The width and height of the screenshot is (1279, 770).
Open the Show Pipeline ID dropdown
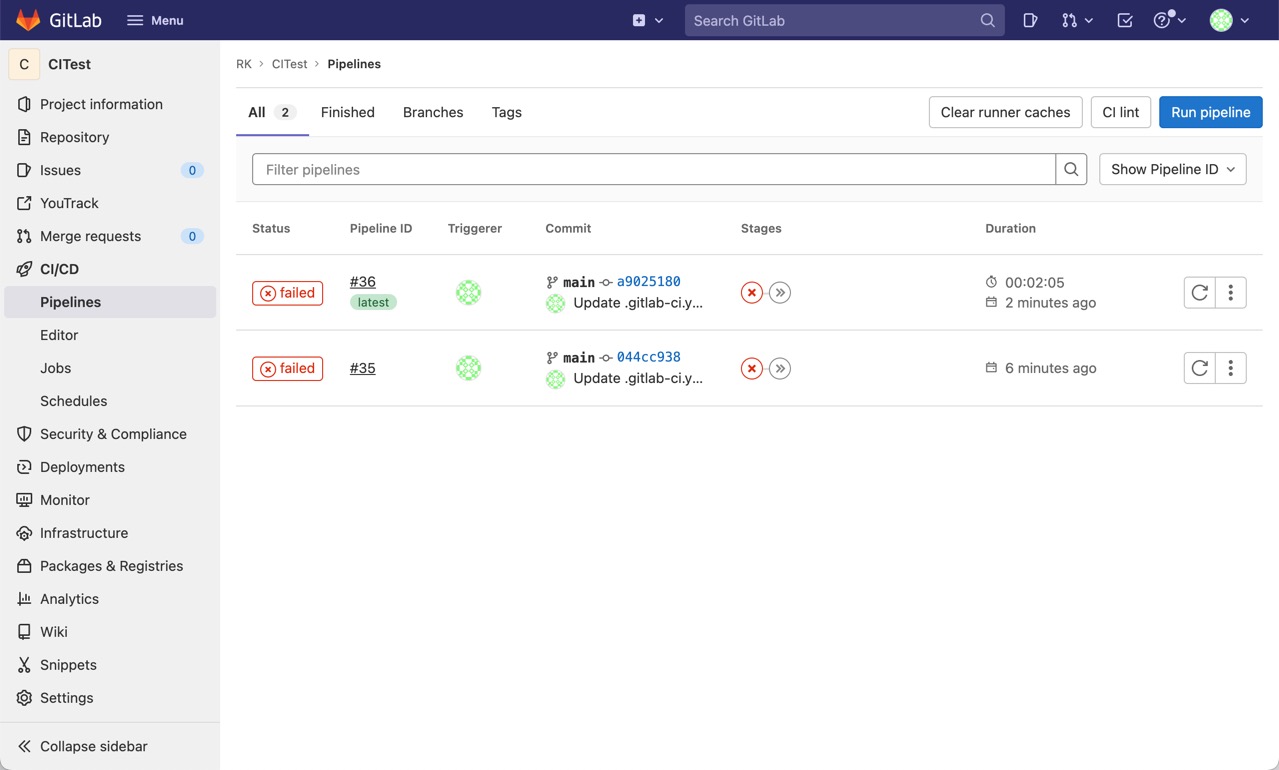pos(1173,169)
